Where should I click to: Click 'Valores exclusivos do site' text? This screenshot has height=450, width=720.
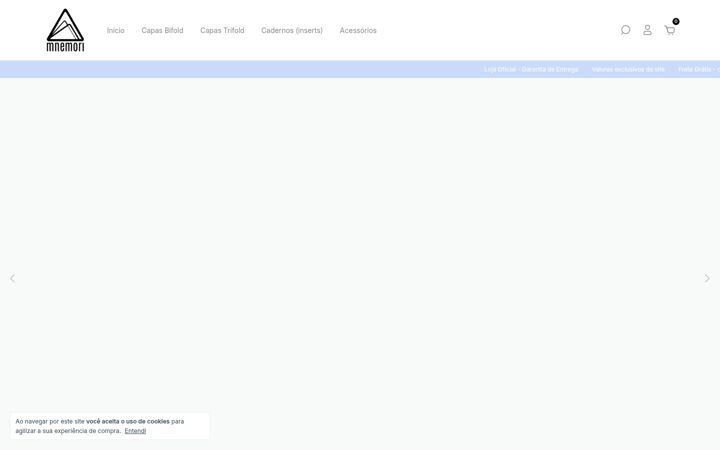(x=628, y=69)
